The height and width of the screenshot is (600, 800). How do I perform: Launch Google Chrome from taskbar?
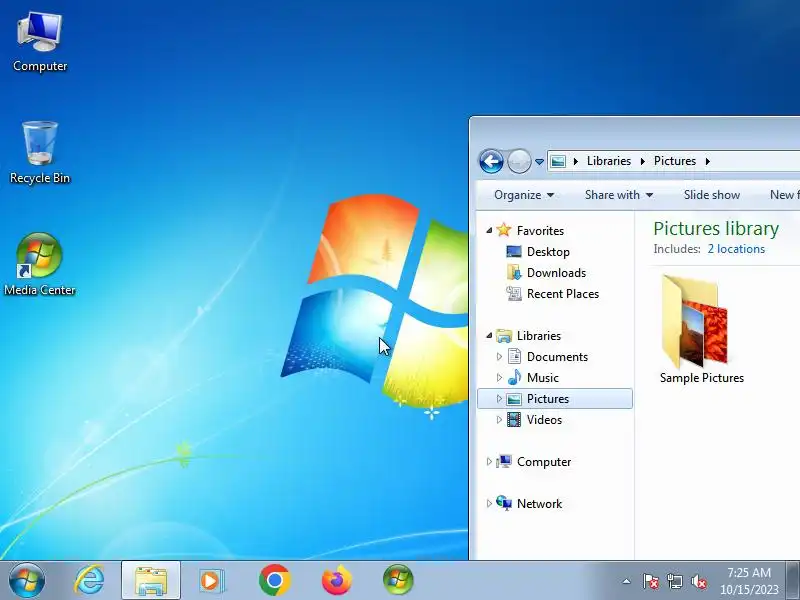coord(274,580)
